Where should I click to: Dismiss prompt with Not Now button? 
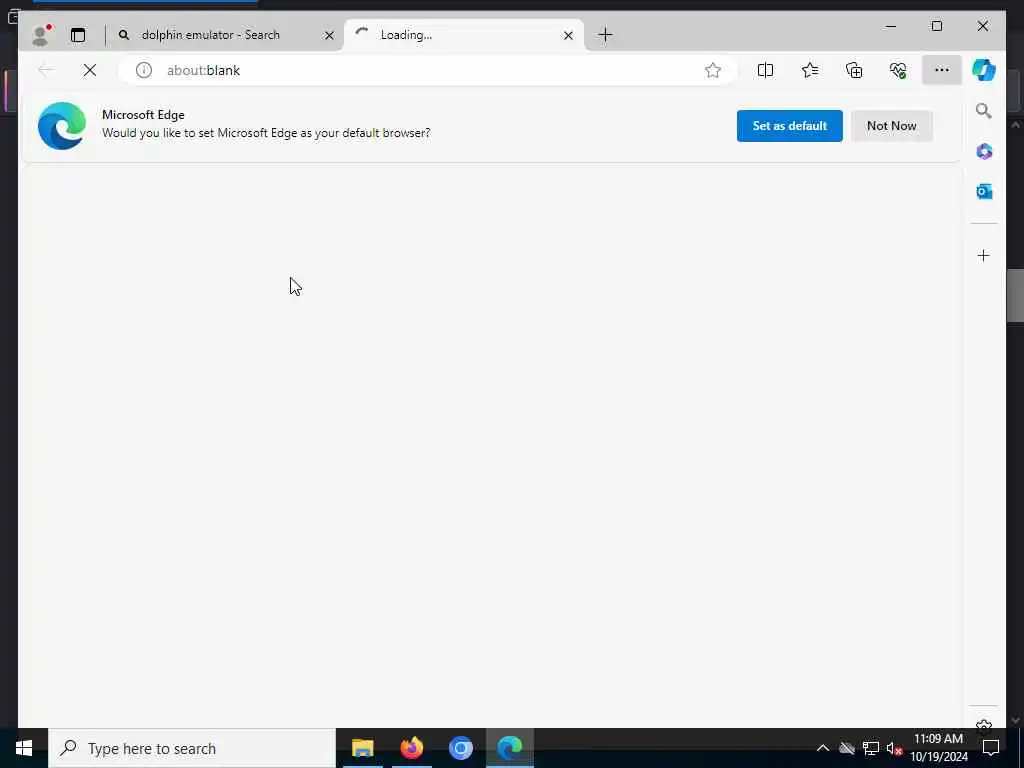(x=891, y=126)
